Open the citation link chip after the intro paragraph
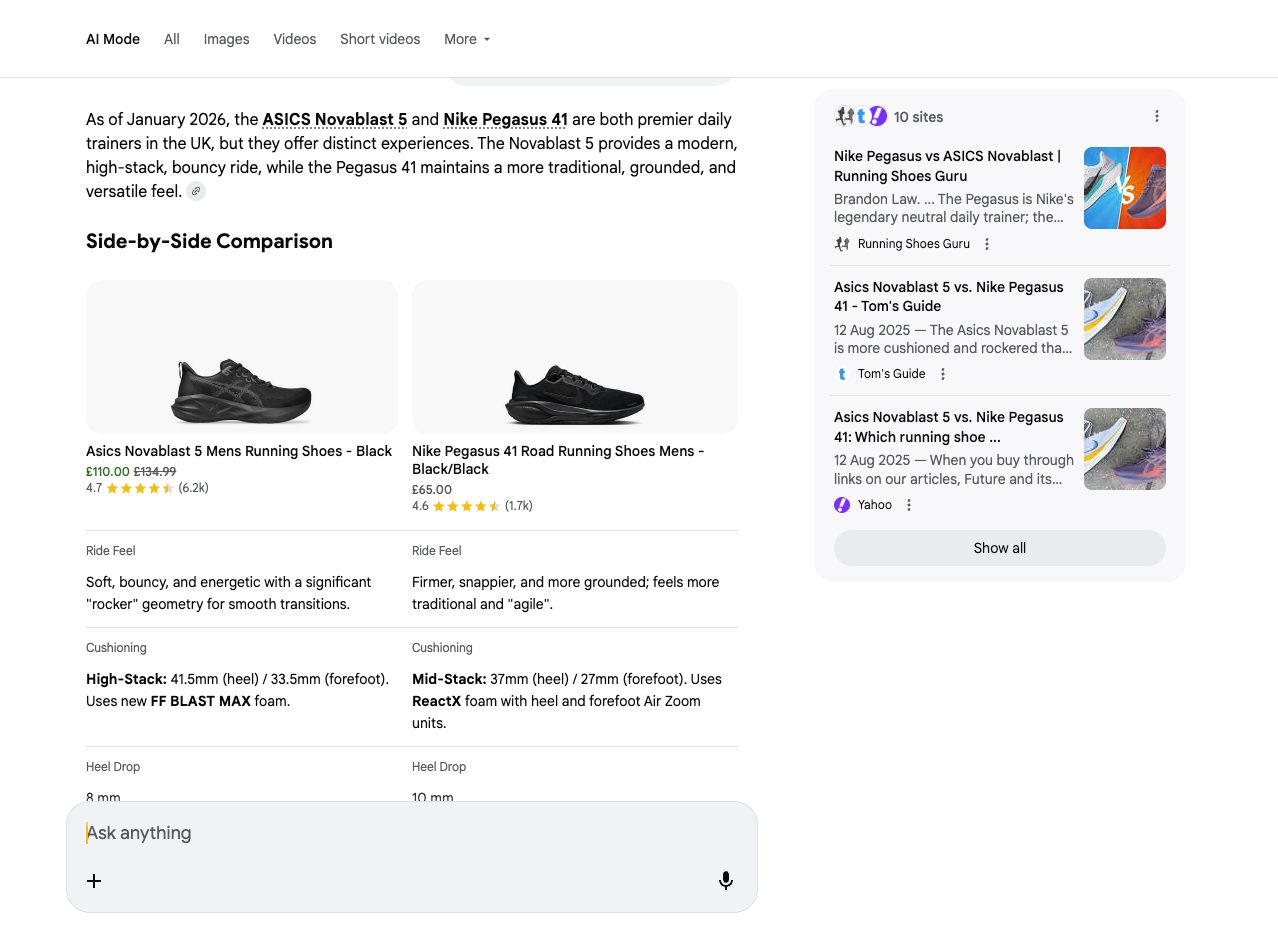 pos(196,191)
